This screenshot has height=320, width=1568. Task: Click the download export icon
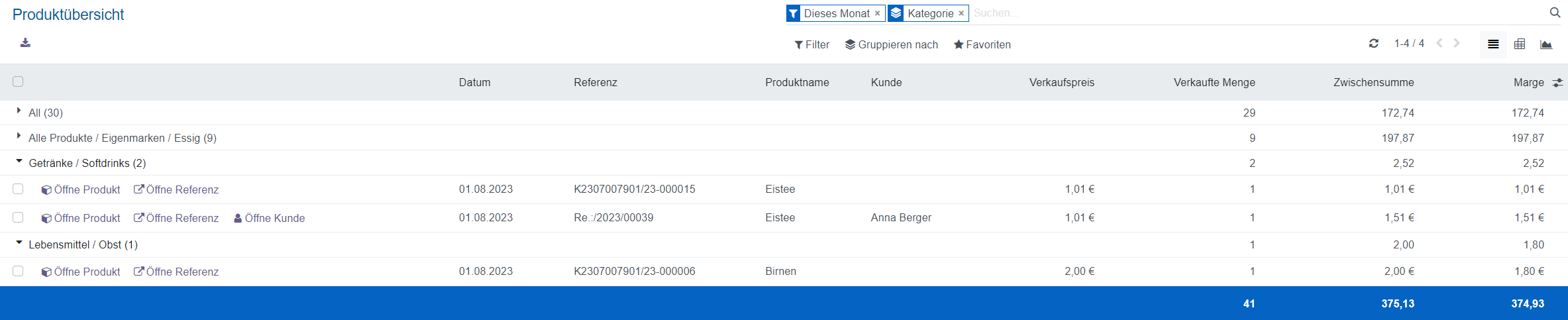click(25, 43)
